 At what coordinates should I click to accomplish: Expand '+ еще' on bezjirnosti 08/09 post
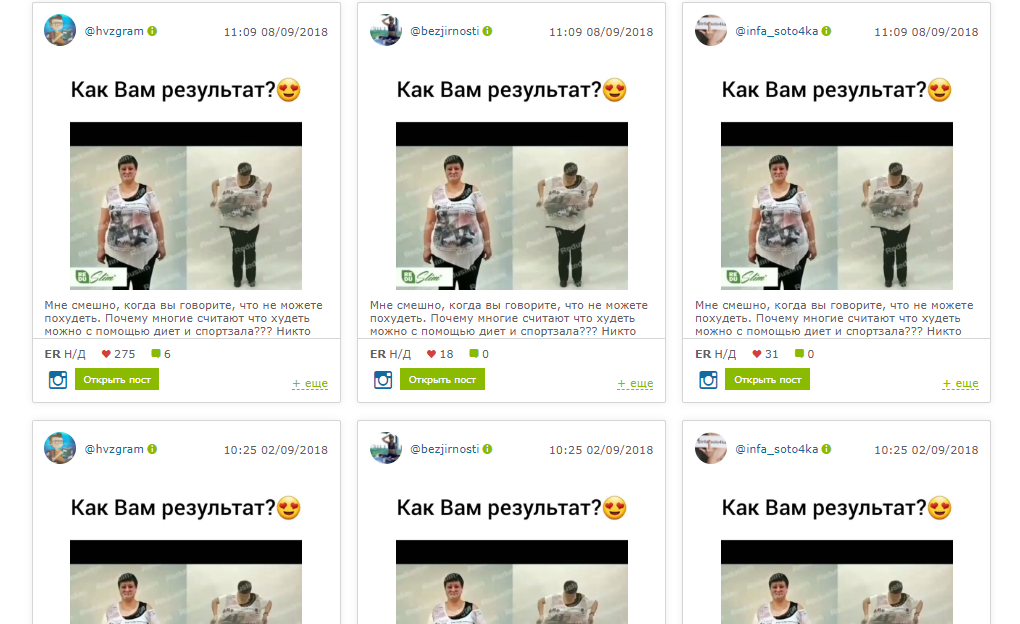coord(635,383)
